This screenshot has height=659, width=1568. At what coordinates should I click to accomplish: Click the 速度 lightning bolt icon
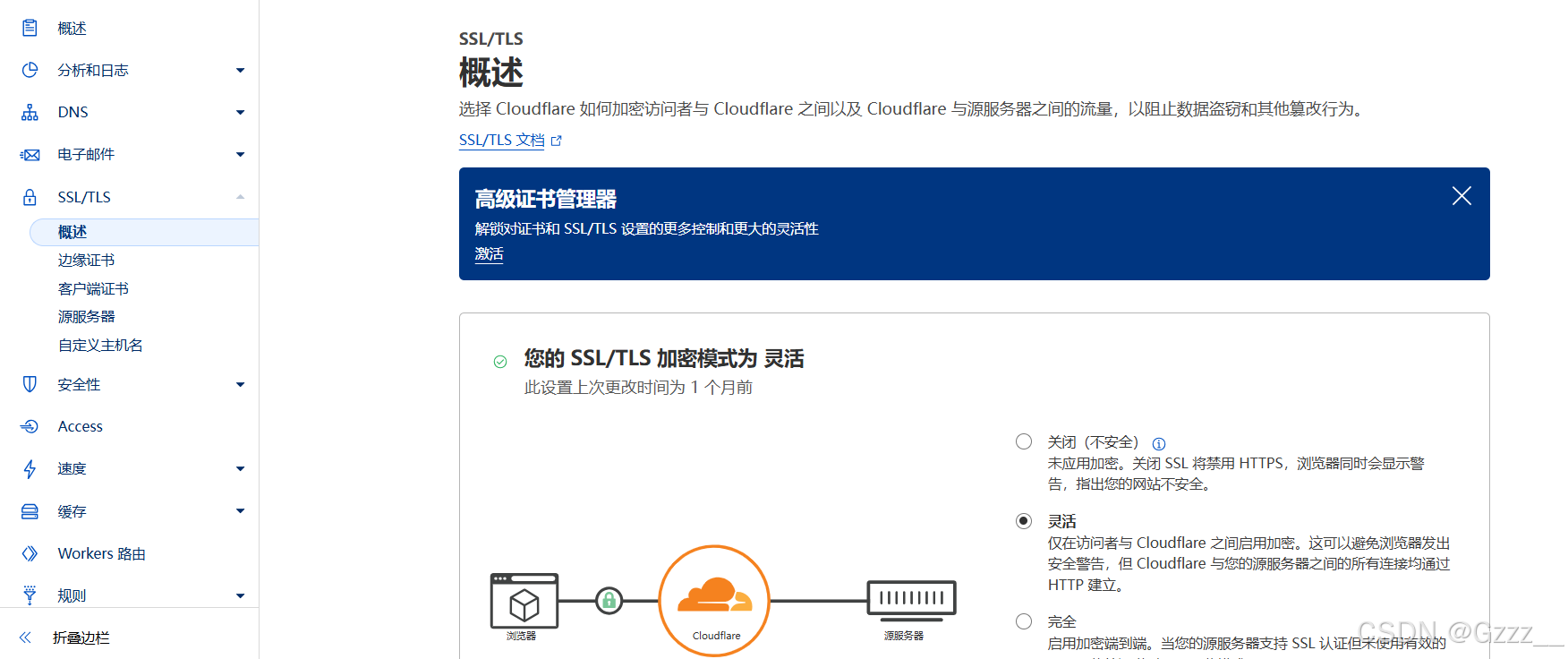coord(30,469)
